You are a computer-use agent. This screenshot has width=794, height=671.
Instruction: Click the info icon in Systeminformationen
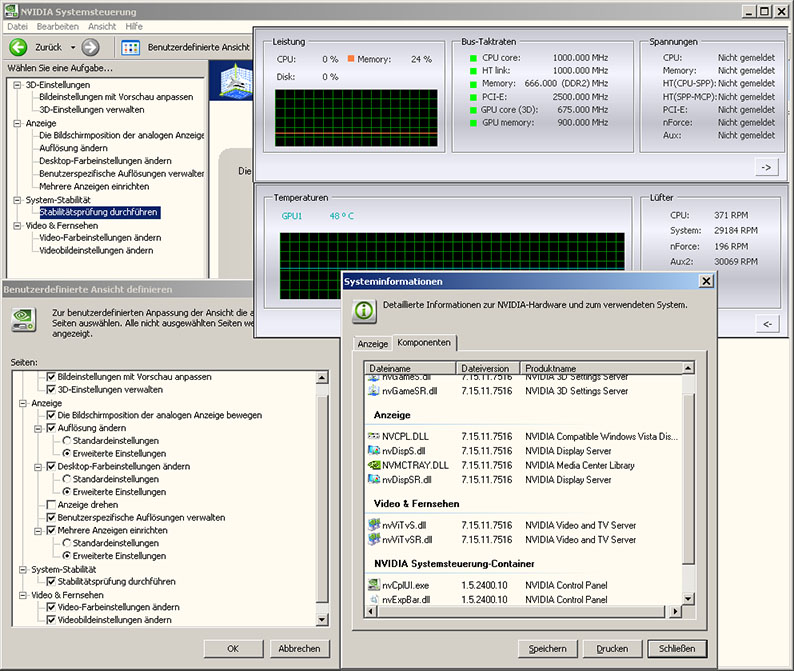point(364,311)
